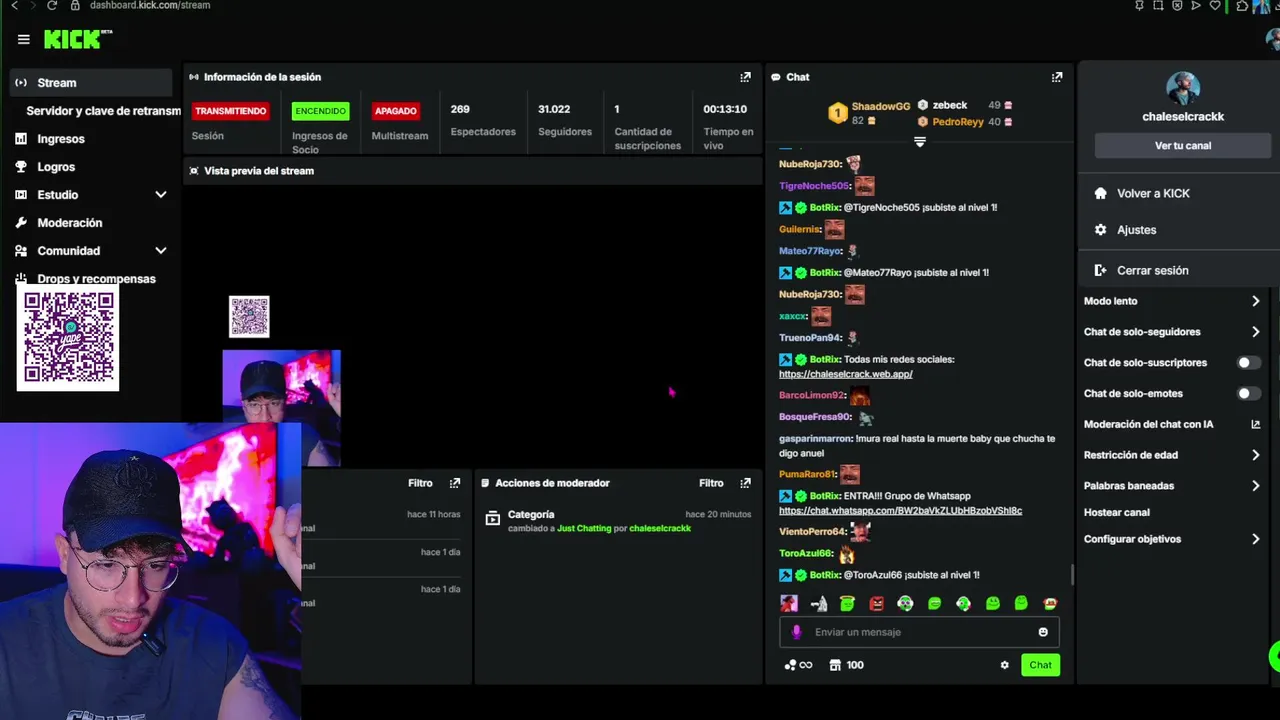Click the ENCENDIDO Ingresos de Socio status

(x=320, y=111)
